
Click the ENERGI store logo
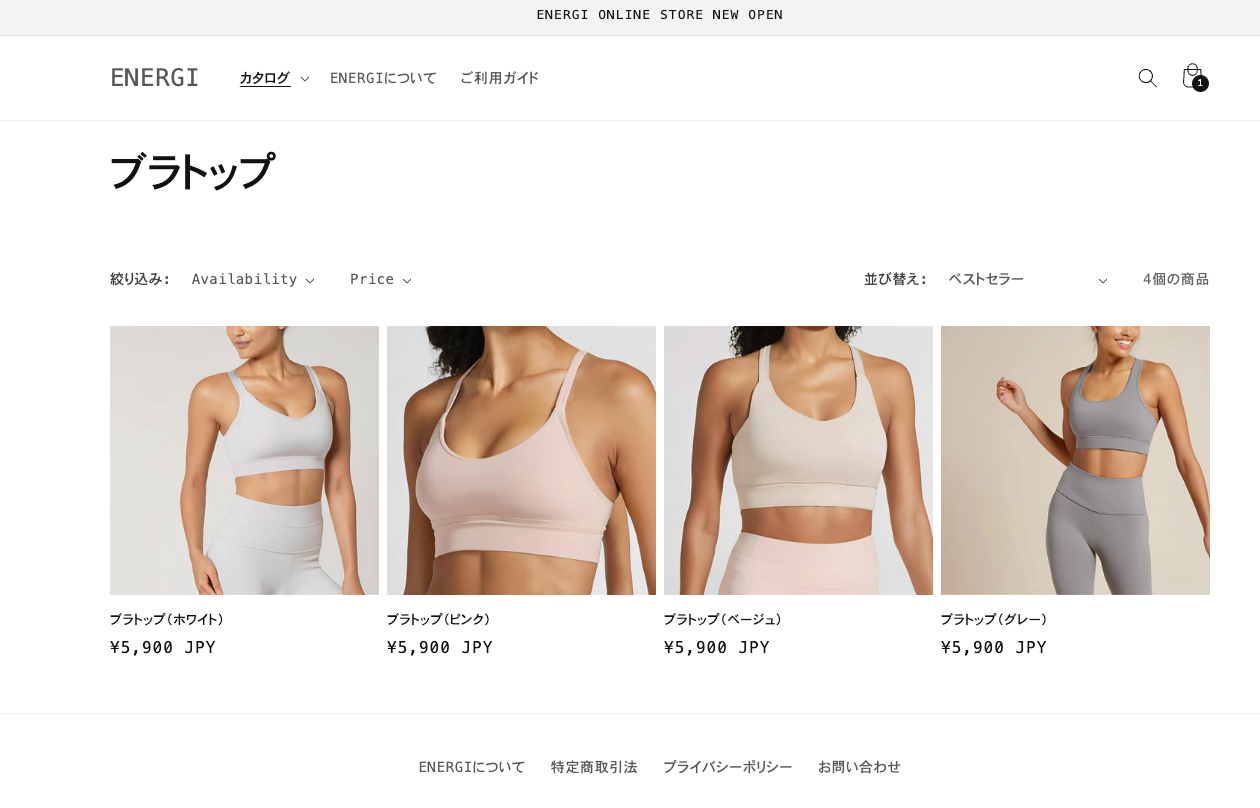tap(155, 78)
